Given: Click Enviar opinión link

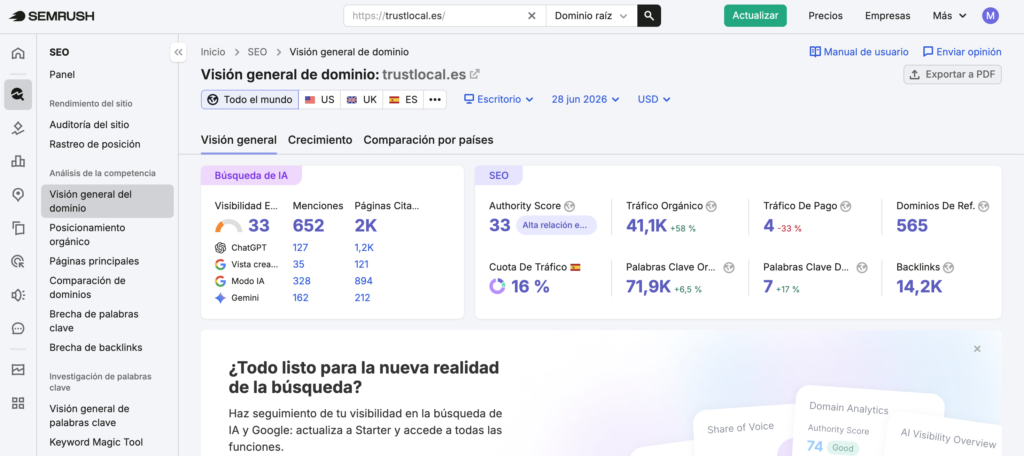Looking at the screenshot, I should (x=962, y=52).
